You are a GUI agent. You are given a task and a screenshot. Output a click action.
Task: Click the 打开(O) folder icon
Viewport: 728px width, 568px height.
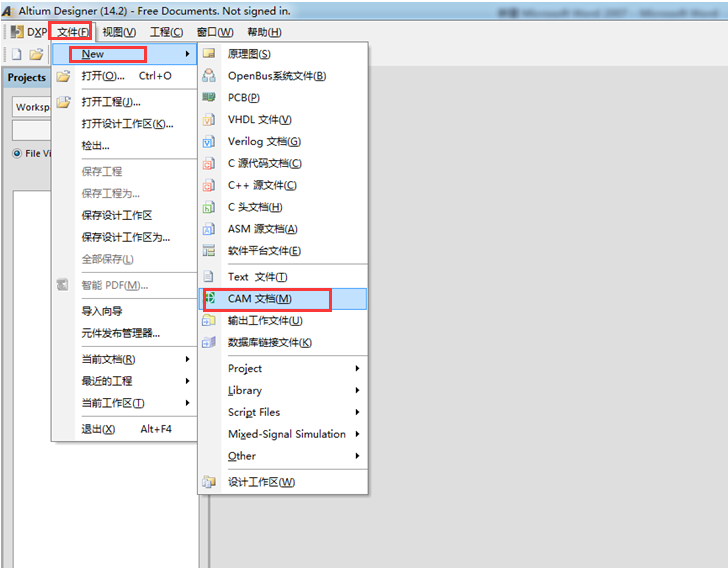pyautogui.click(x=64, y=76)
